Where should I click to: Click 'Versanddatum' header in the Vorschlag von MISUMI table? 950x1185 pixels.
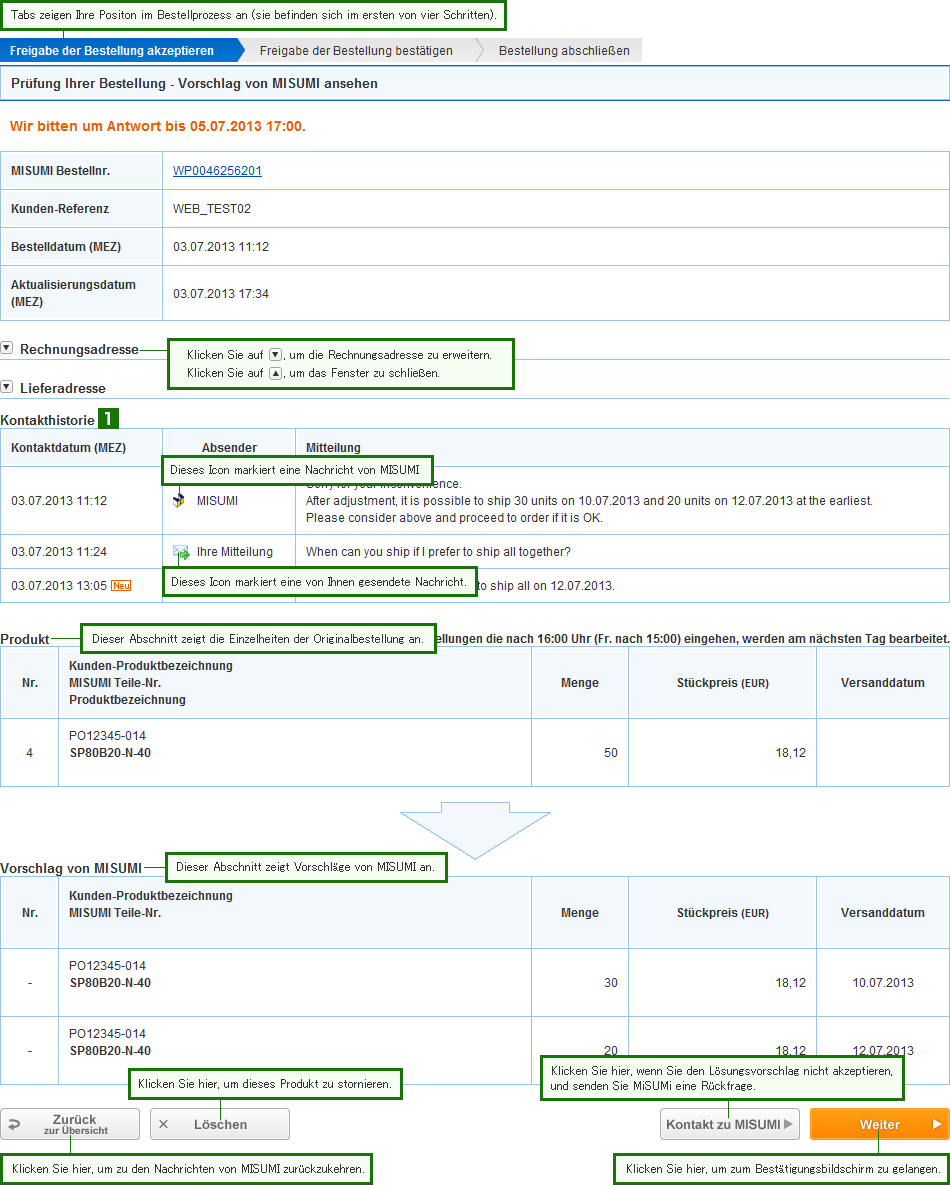click(883, 912)
